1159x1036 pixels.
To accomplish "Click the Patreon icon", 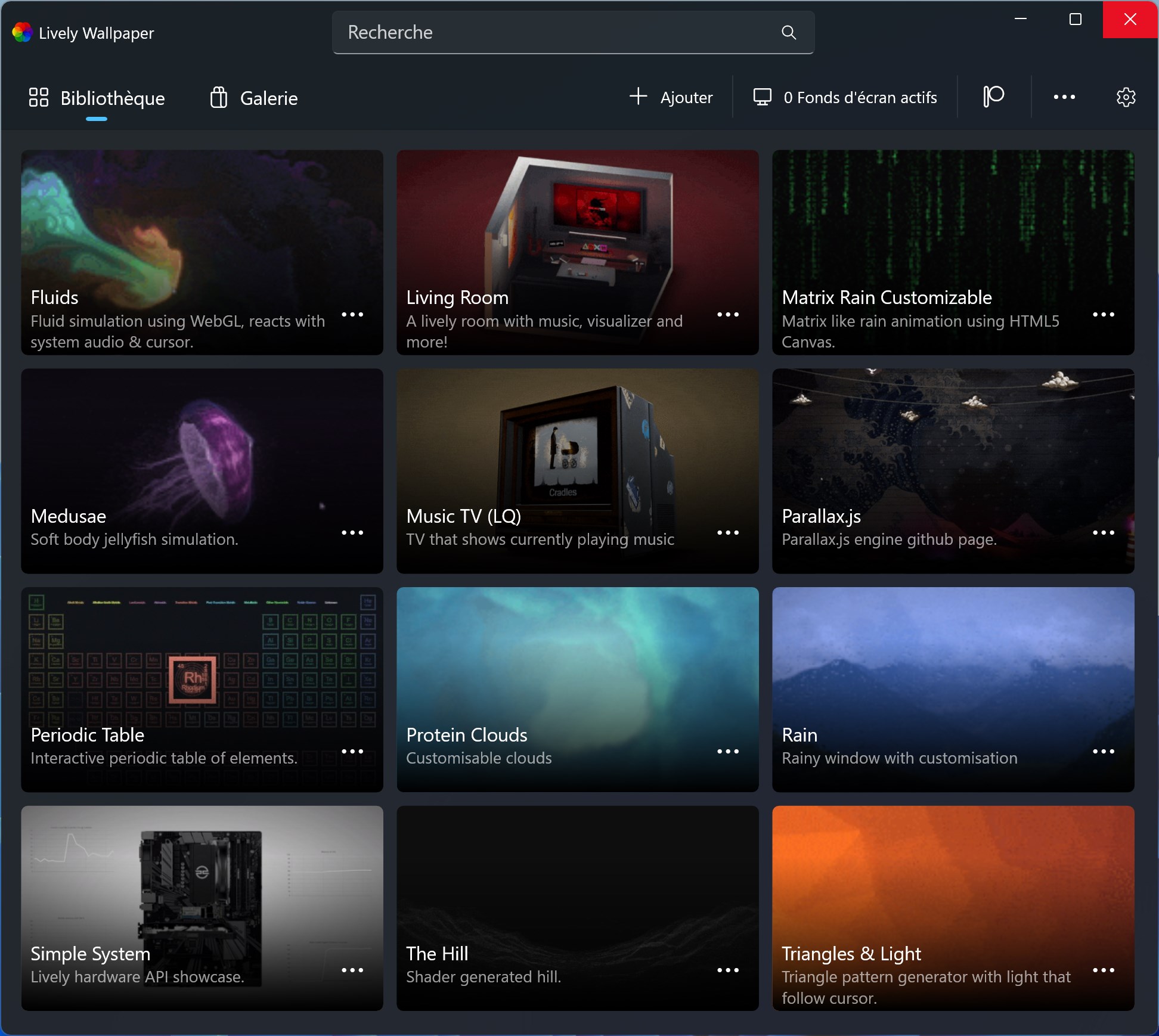I will click(994, 97).
